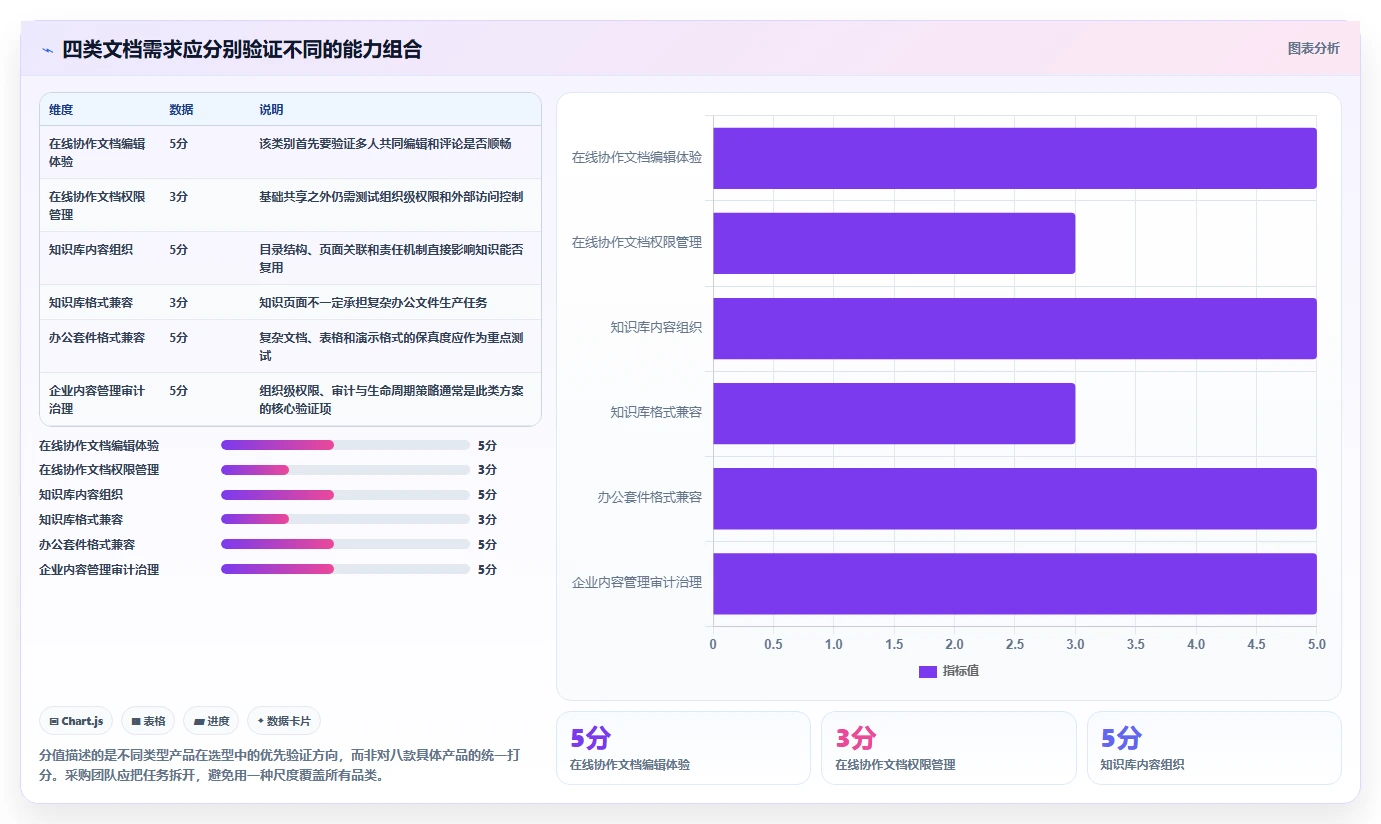This screenshot has width=1381, height=824.
Task: Click the page title 四类文档需求应分别验证不同的能力组合
Action: [242, 49]
